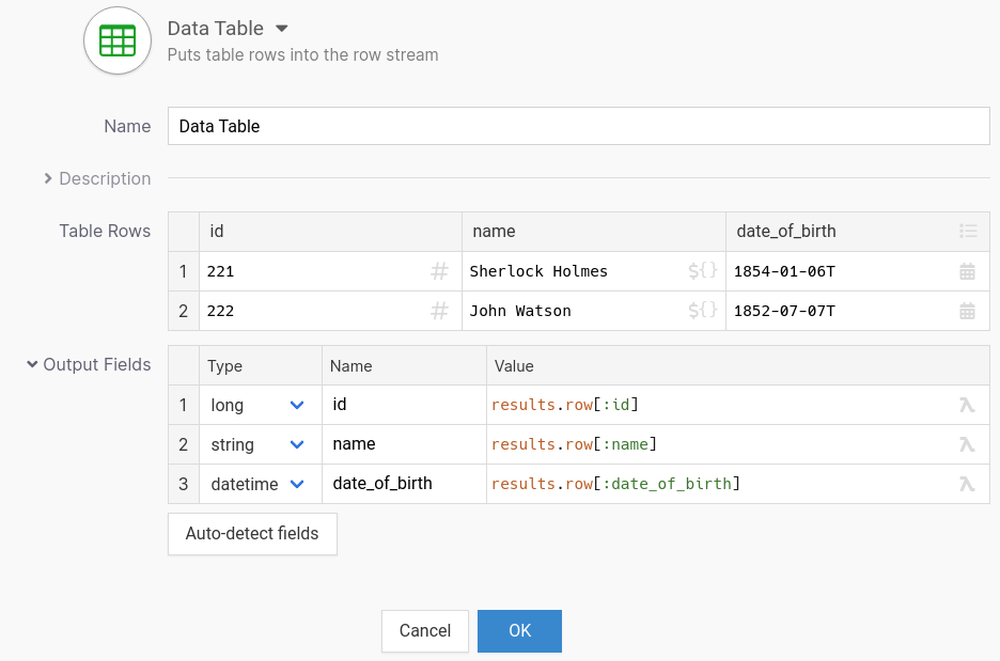
Task: Select Table Rows row number 1
Action: 184,272
